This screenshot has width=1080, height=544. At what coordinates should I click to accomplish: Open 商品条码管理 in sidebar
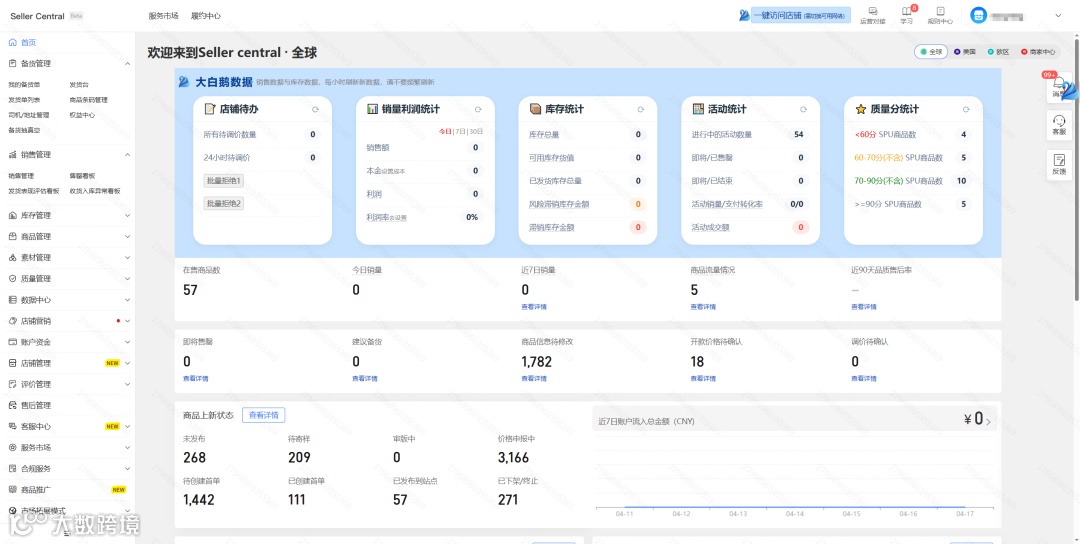[89, 100]
